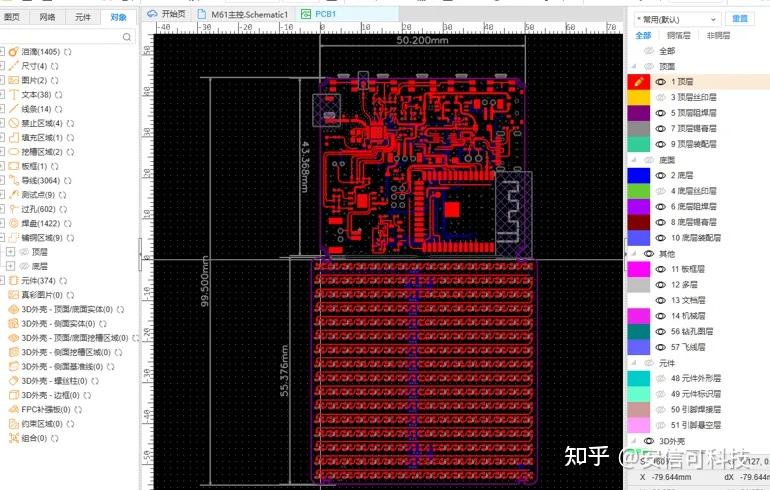This screenshot has width=770, height=490.
Task: Click the 组合(0) group icon
Action: click(x=14, y=438)
